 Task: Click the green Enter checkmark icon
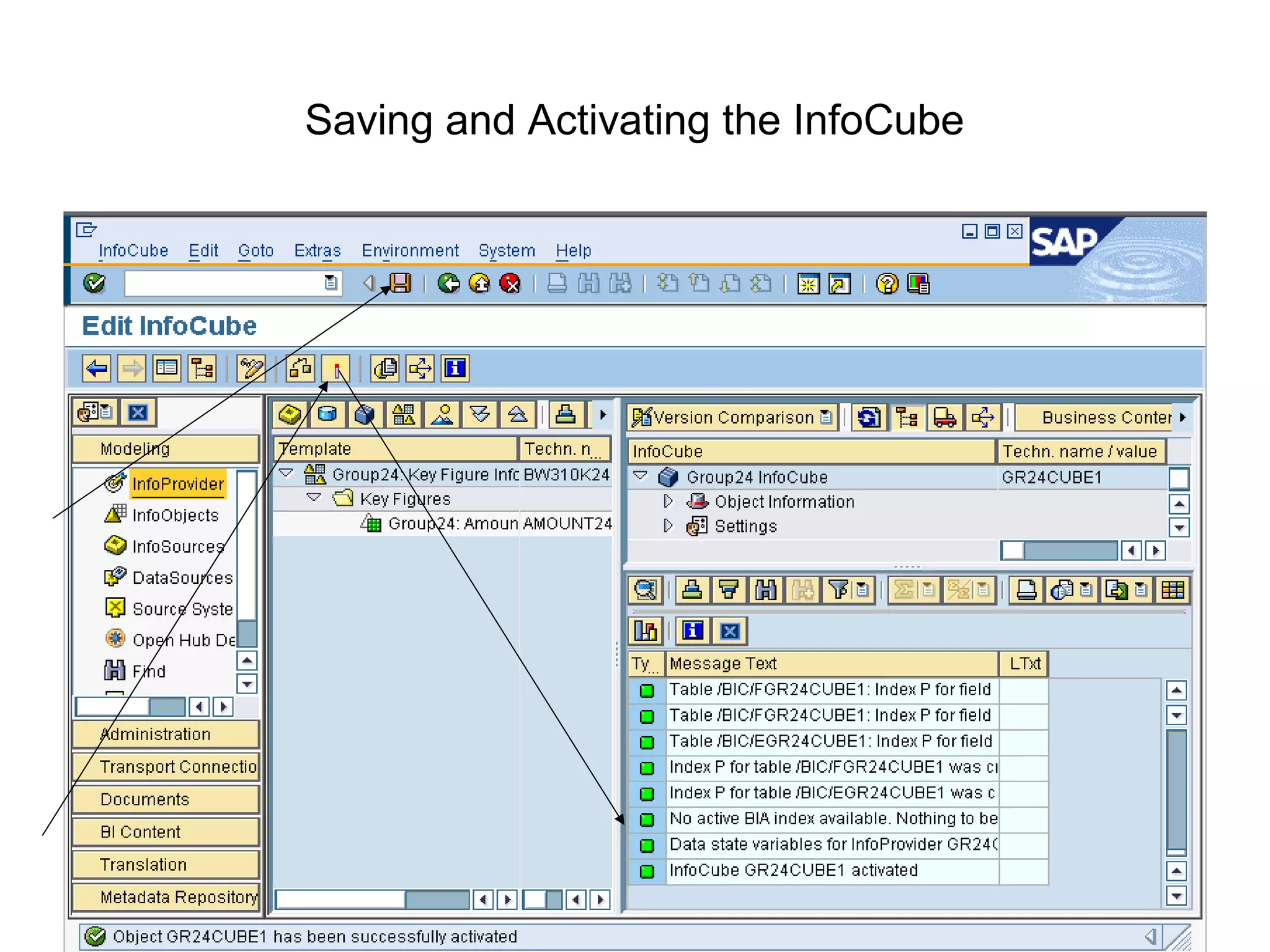point(94,283)
